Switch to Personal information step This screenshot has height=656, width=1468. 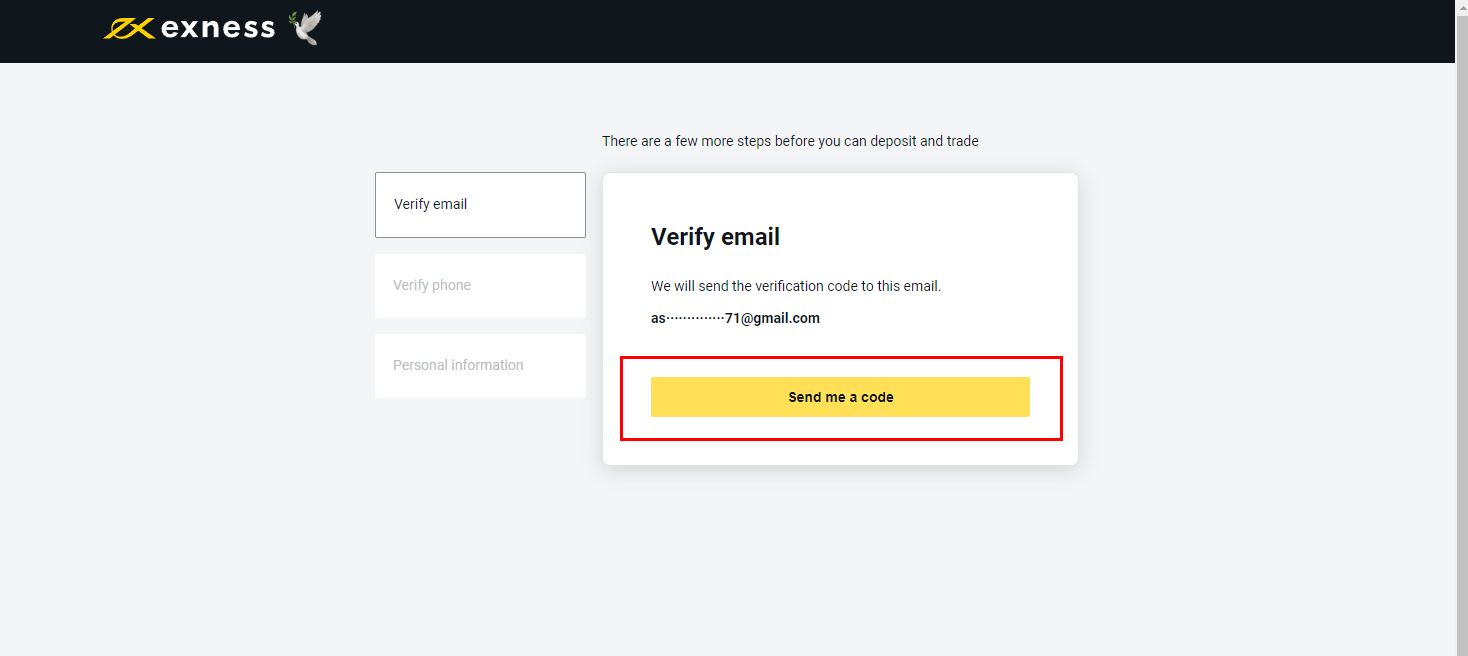(480, 366)
